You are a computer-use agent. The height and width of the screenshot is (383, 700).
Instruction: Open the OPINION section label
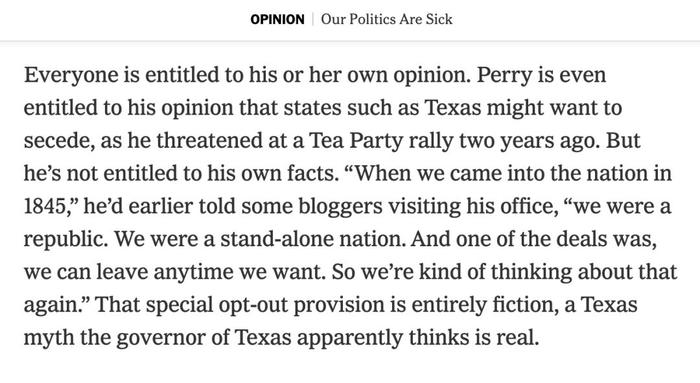277,20
